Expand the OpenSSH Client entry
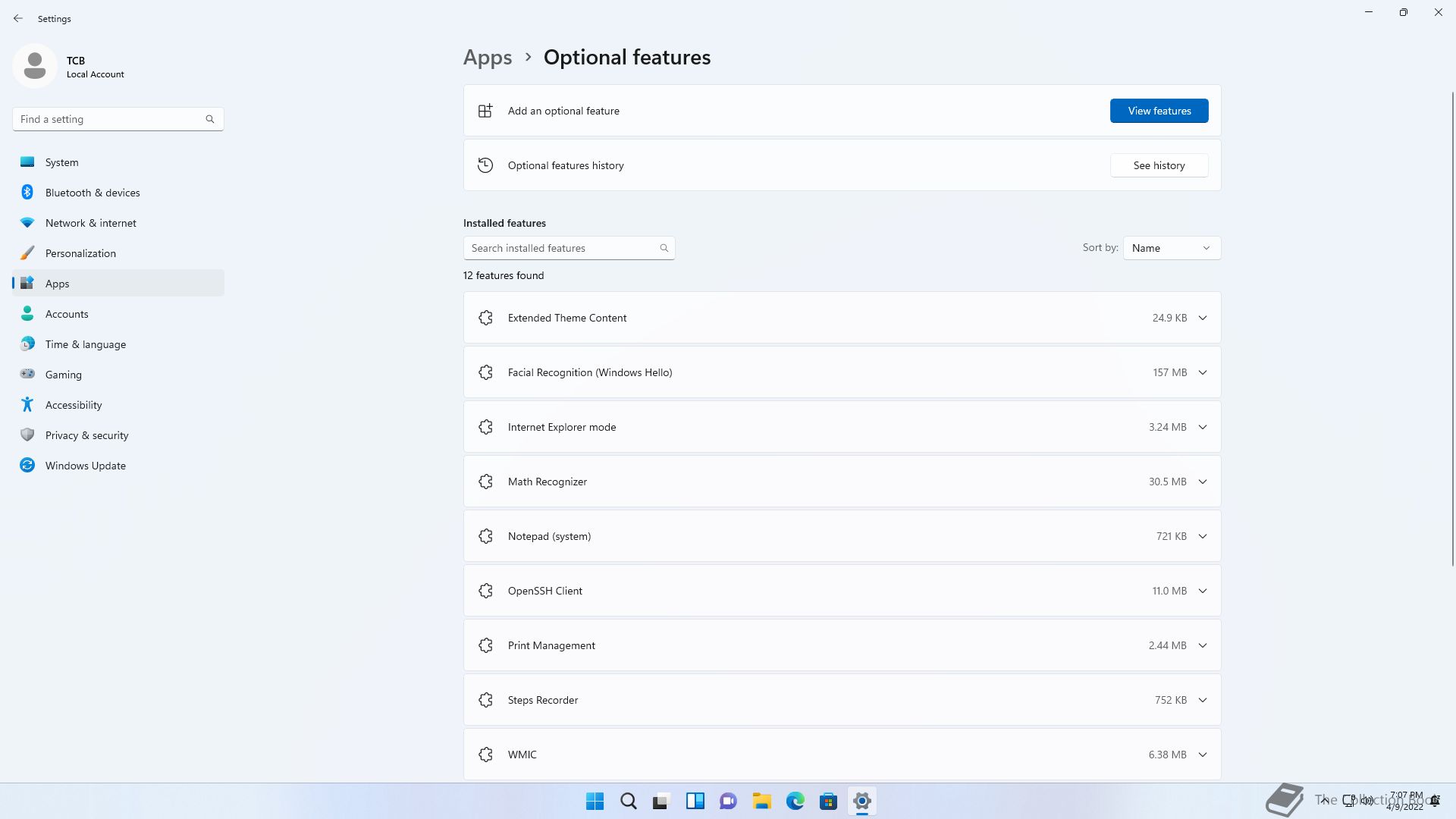Screen dimensions: 1456x819 pyautogui.click(x=1203, y=591)
